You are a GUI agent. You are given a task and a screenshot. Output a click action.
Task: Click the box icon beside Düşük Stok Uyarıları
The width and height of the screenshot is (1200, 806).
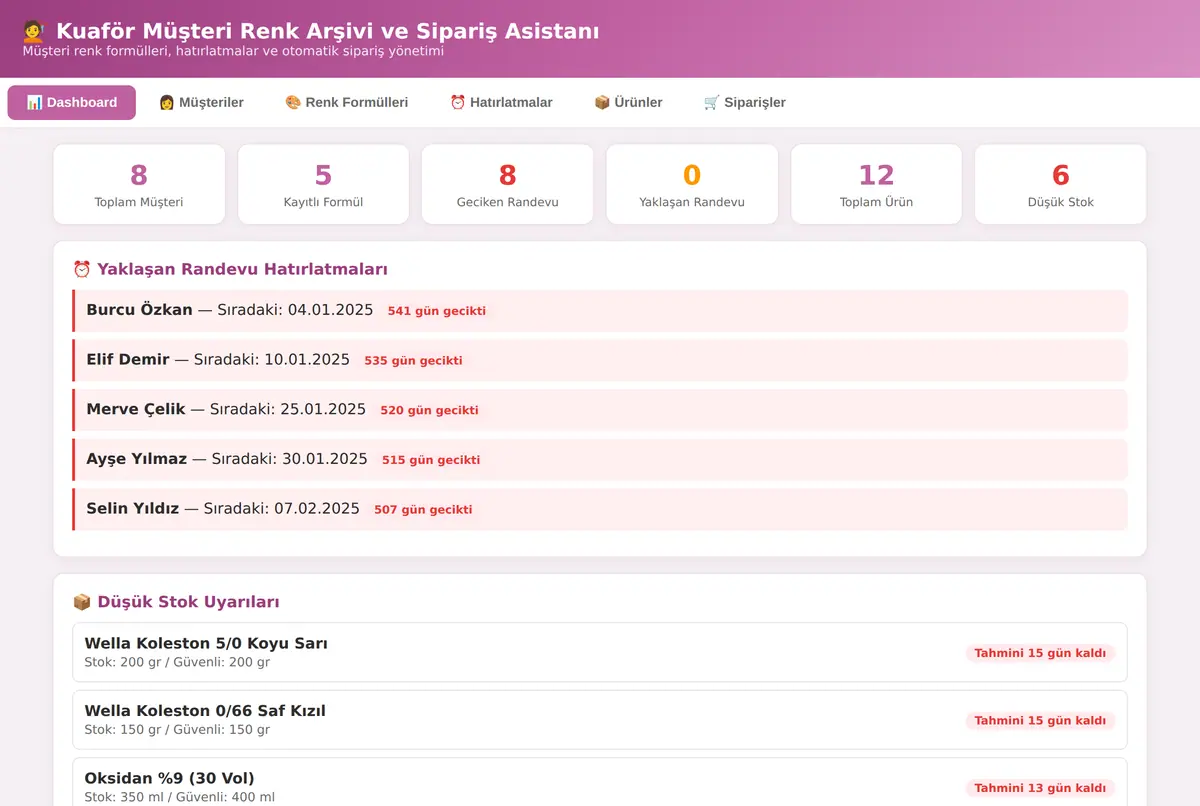point(82,602)
